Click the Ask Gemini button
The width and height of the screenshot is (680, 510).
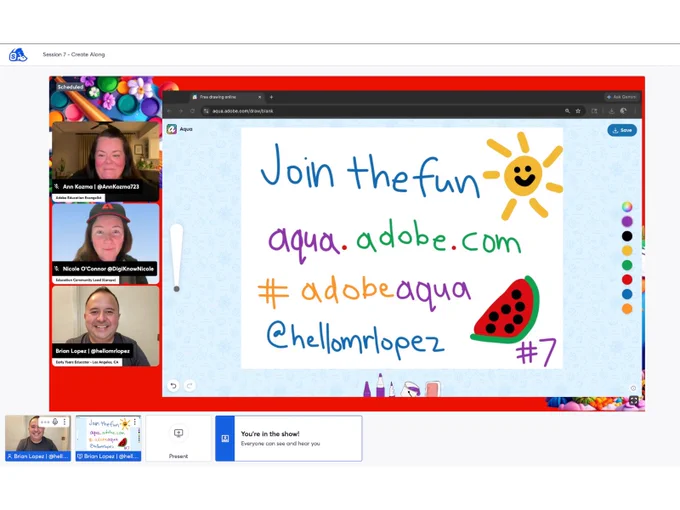tap(621, 97)
